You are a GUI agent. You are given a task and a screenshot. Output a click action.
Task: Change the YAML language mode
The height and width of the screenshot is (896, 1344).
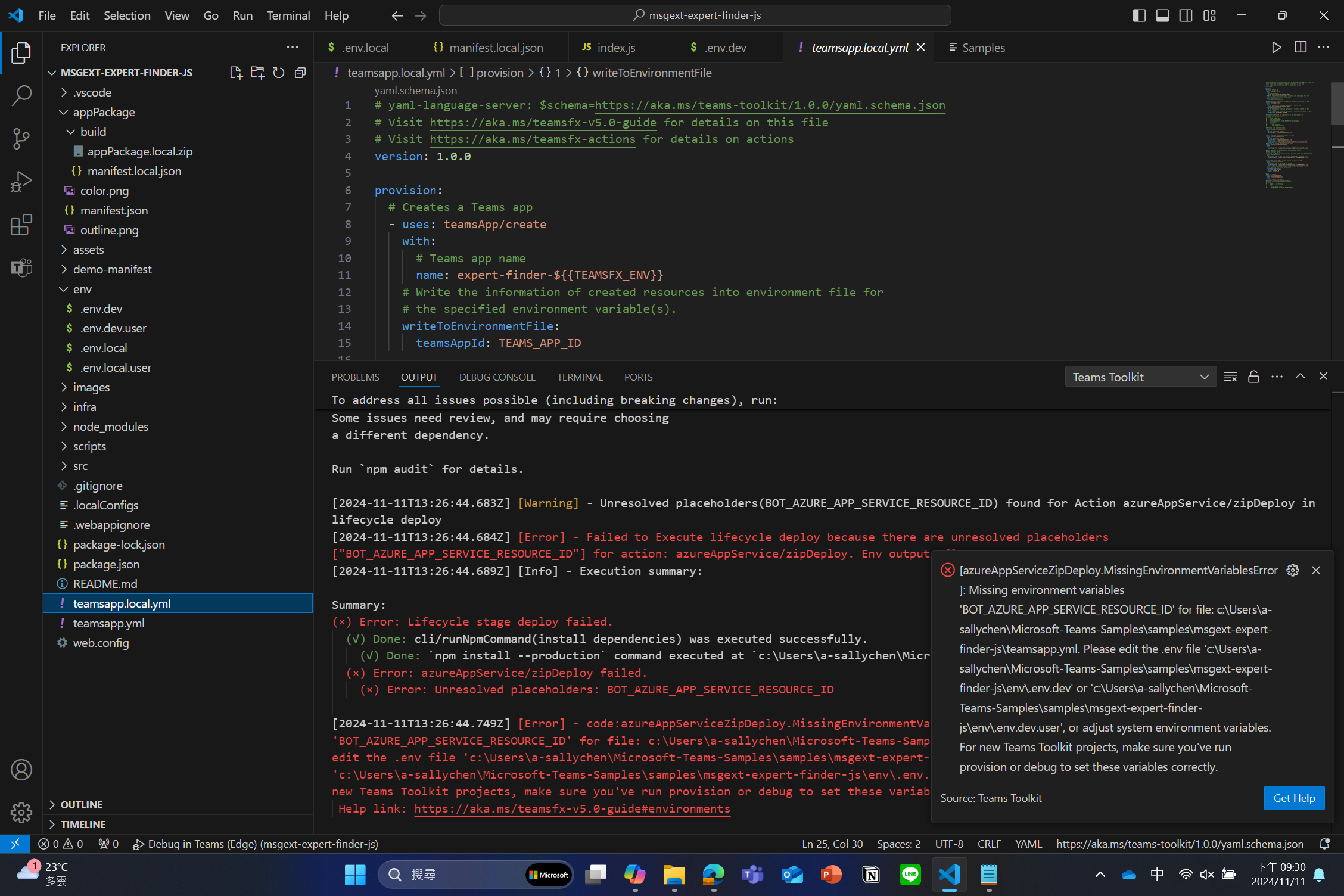pos(1028,844)
